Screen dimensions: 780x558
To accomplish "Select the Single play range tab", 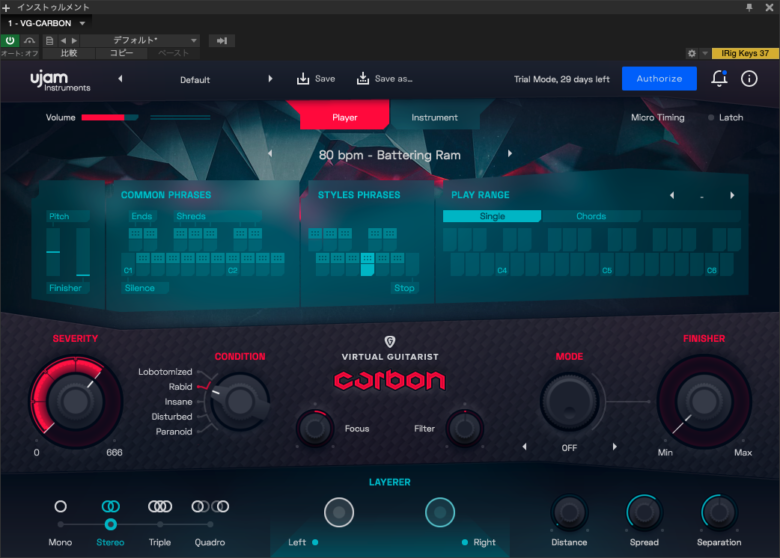I will click(x=492, y=216).
